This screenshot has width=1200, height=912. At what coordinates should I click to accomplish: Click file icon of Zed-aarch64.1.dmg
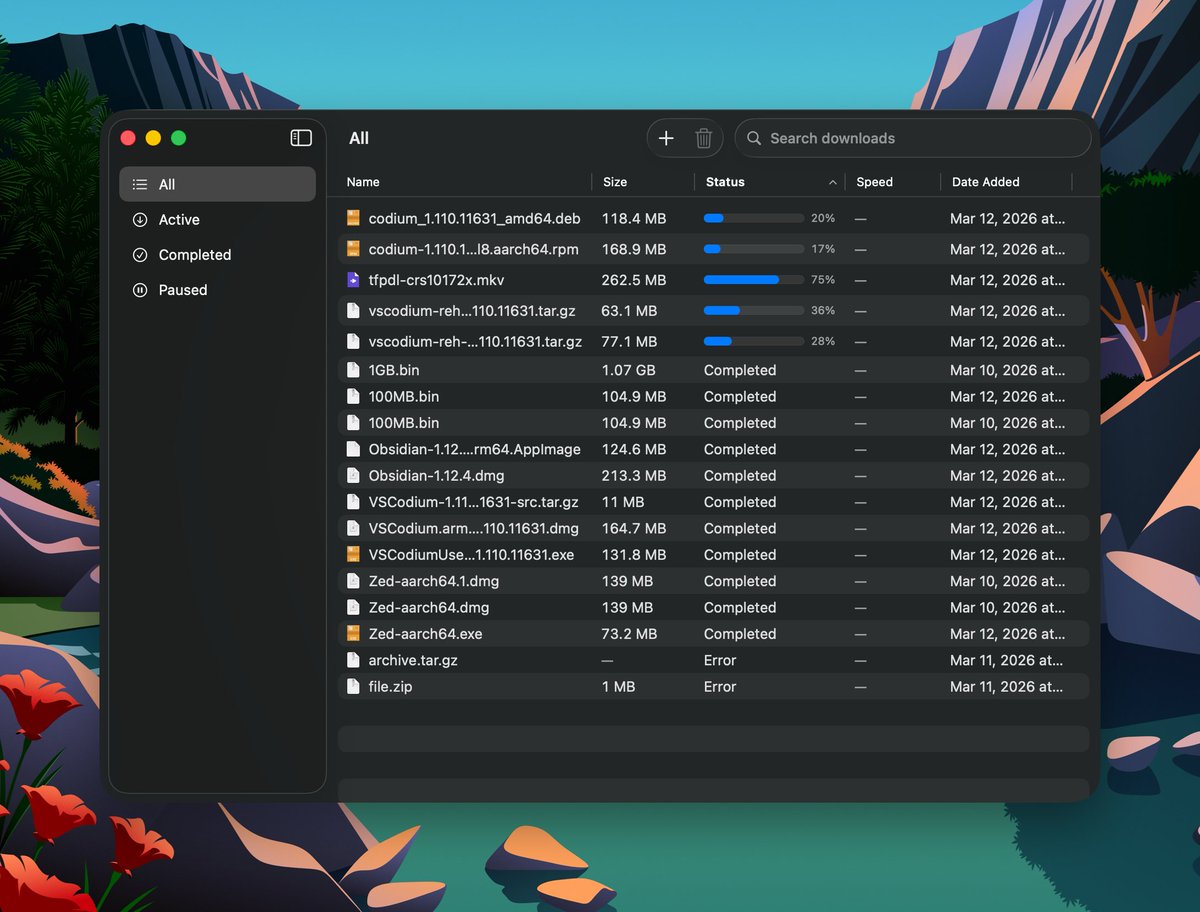pos(353,581)
